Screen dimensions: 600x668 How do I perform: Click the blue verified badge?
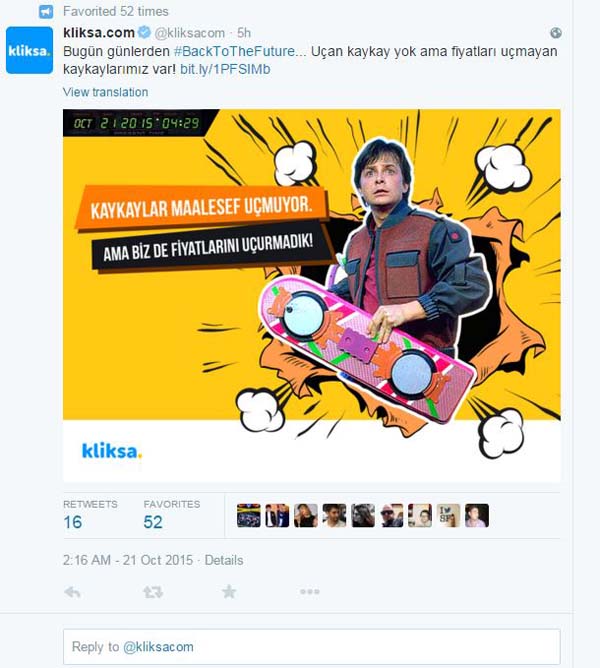pyautogui.click(x=144, y=32)
